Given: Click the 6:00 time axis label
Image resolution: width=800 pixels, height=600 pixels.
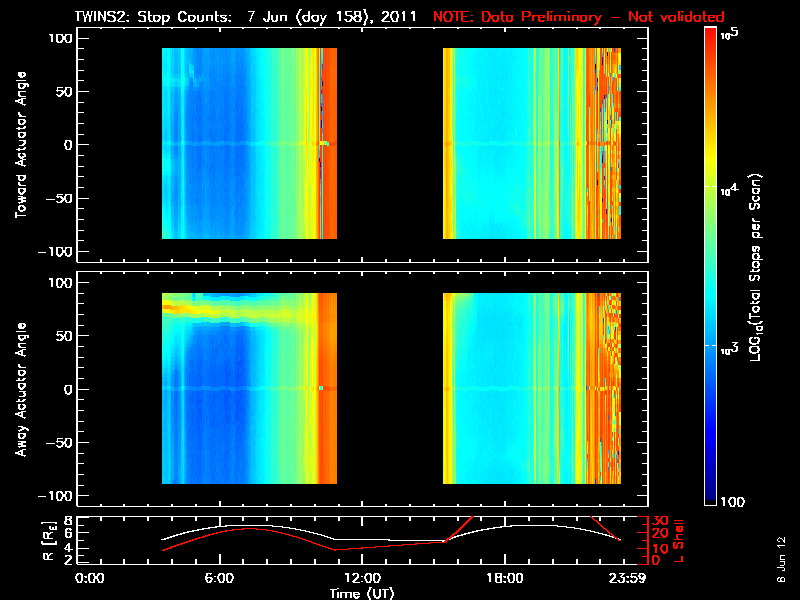Looking at the screenshot, I should point(219,578).
